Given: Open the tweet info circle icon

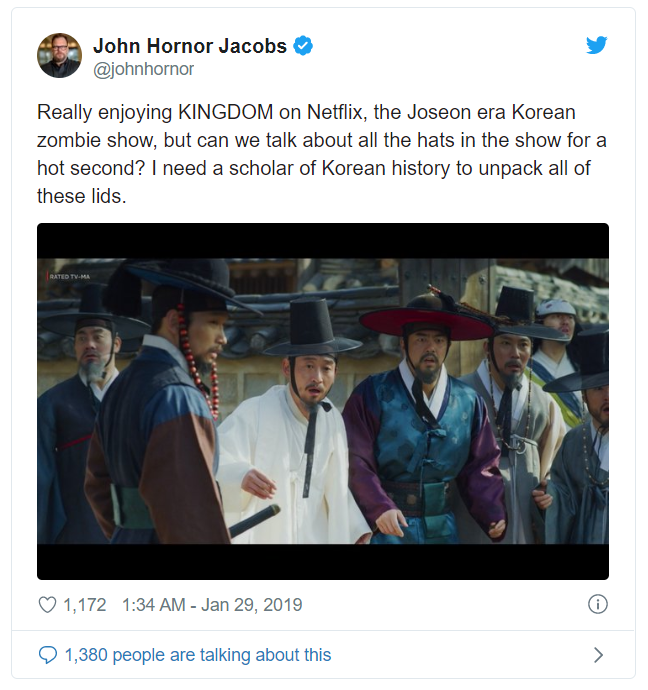Looking at the screenshot, I should click(x=597, y=604).
